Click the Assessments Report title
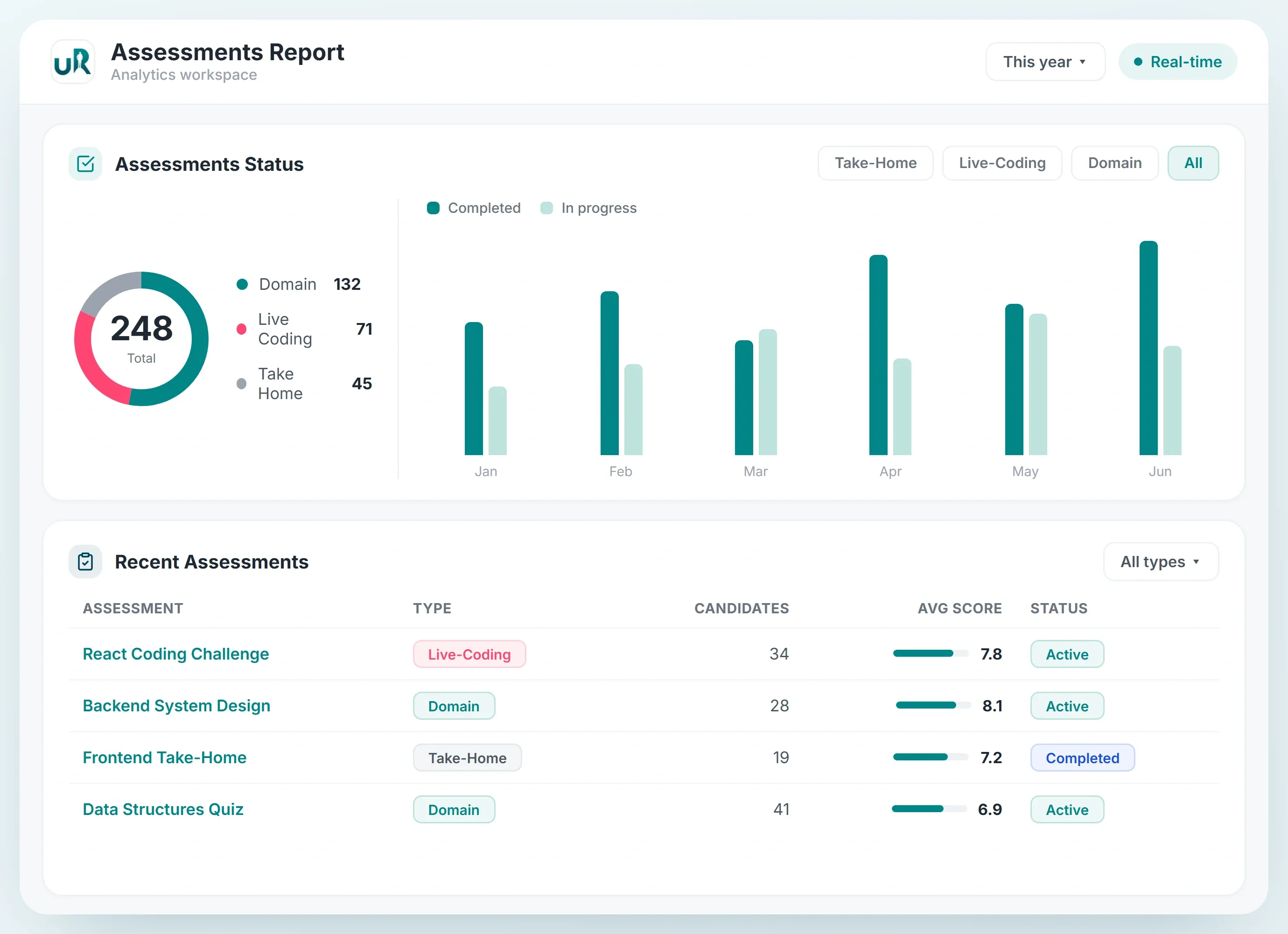Image resolution: width=1288 pixels, height=934 pixels. point(227,52)
